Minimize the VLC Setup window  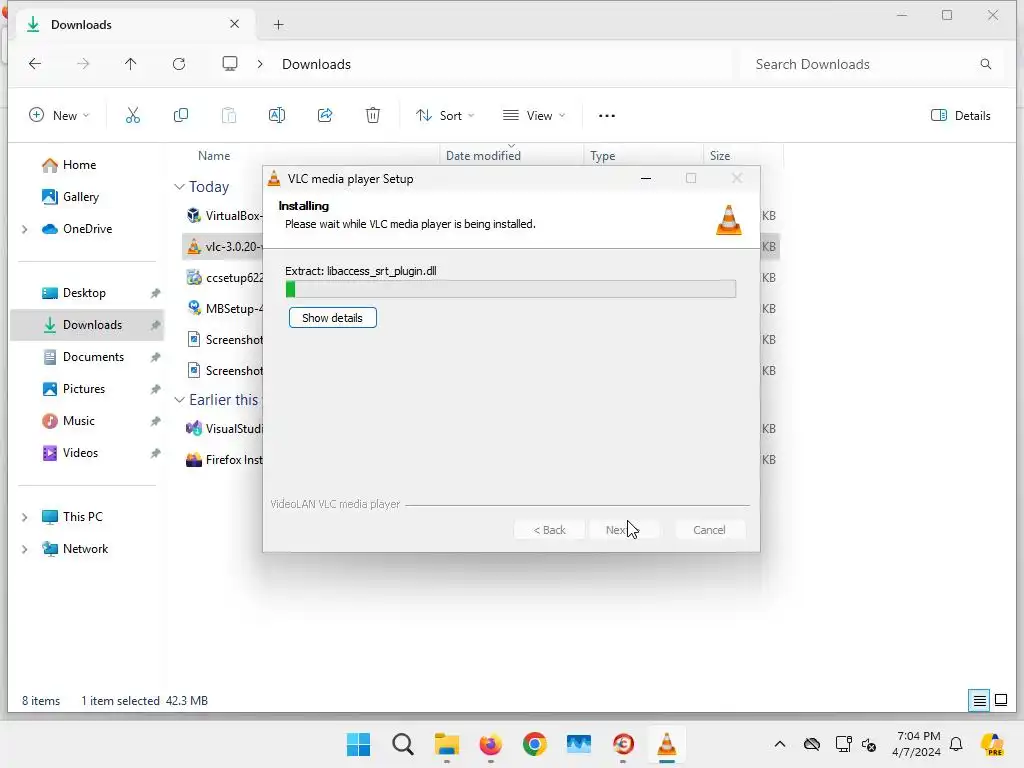(646, 178)
